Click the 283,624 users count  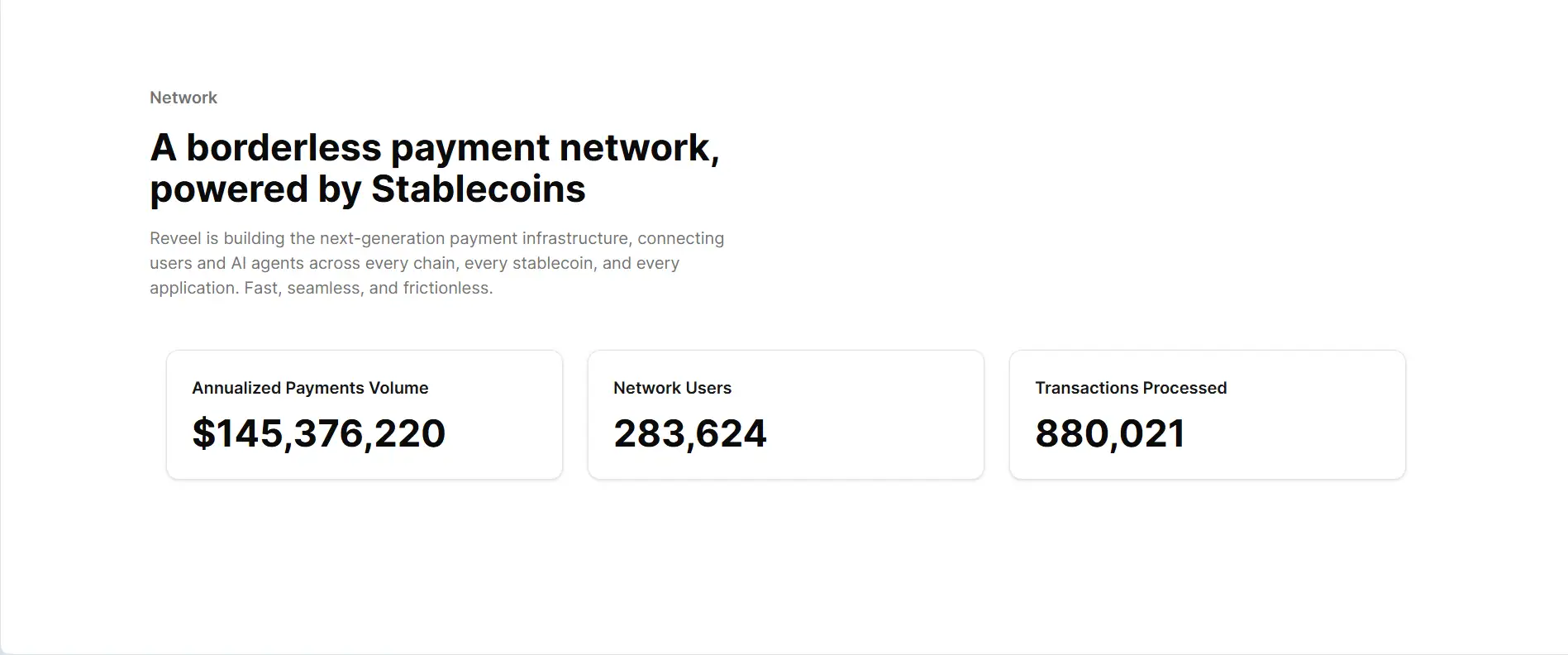689,433
